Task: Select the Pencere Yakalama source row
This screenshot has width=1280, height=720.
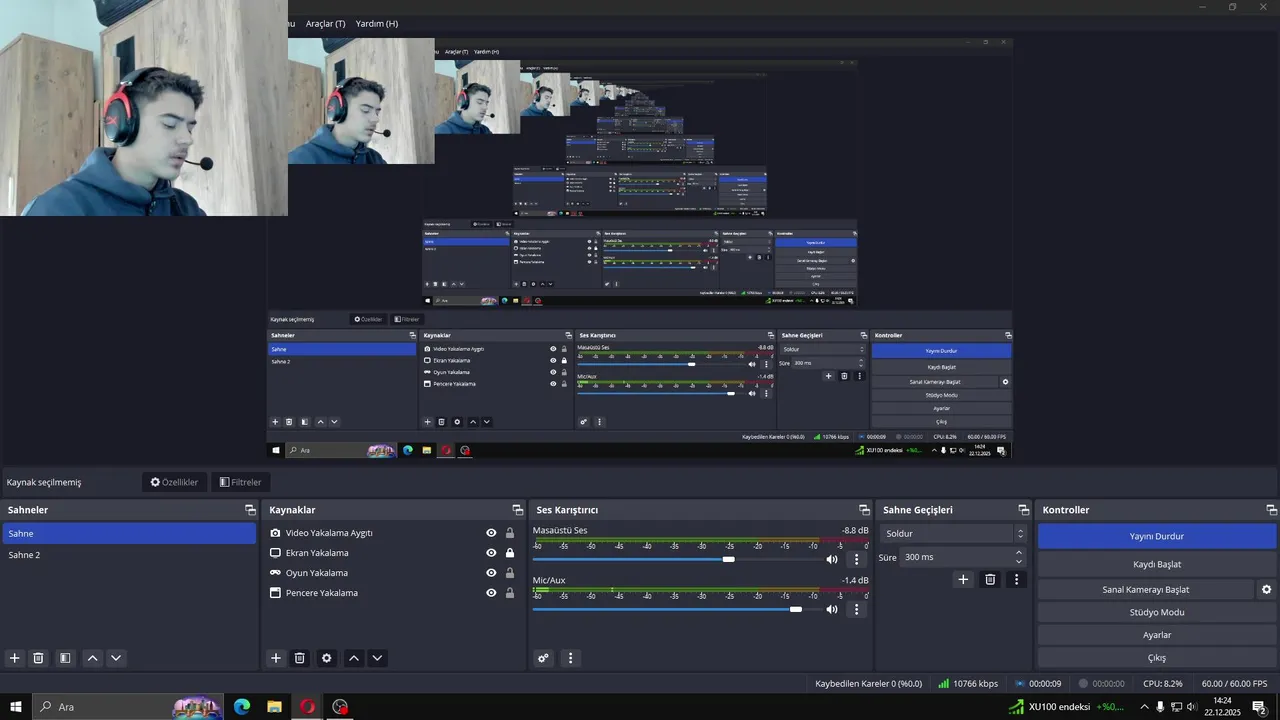Action: pos(393,593)
